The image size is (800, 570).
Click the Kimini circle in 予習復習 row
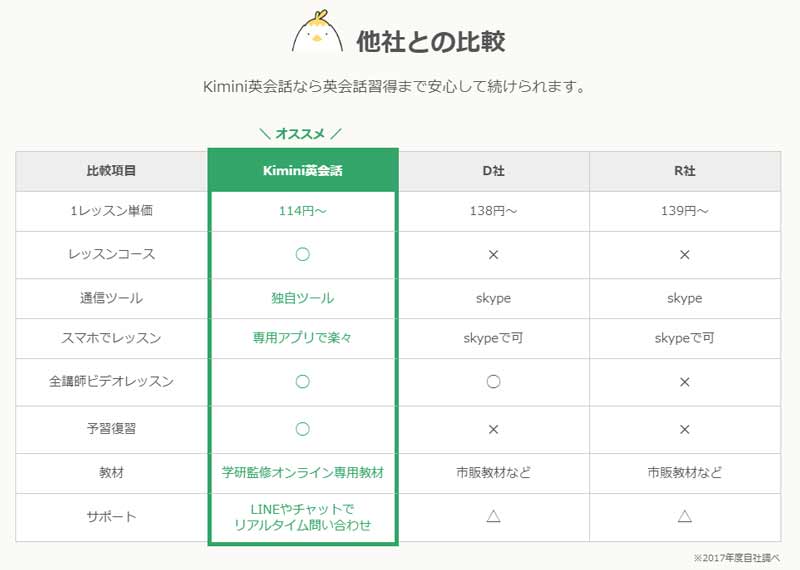coord(303,429)
